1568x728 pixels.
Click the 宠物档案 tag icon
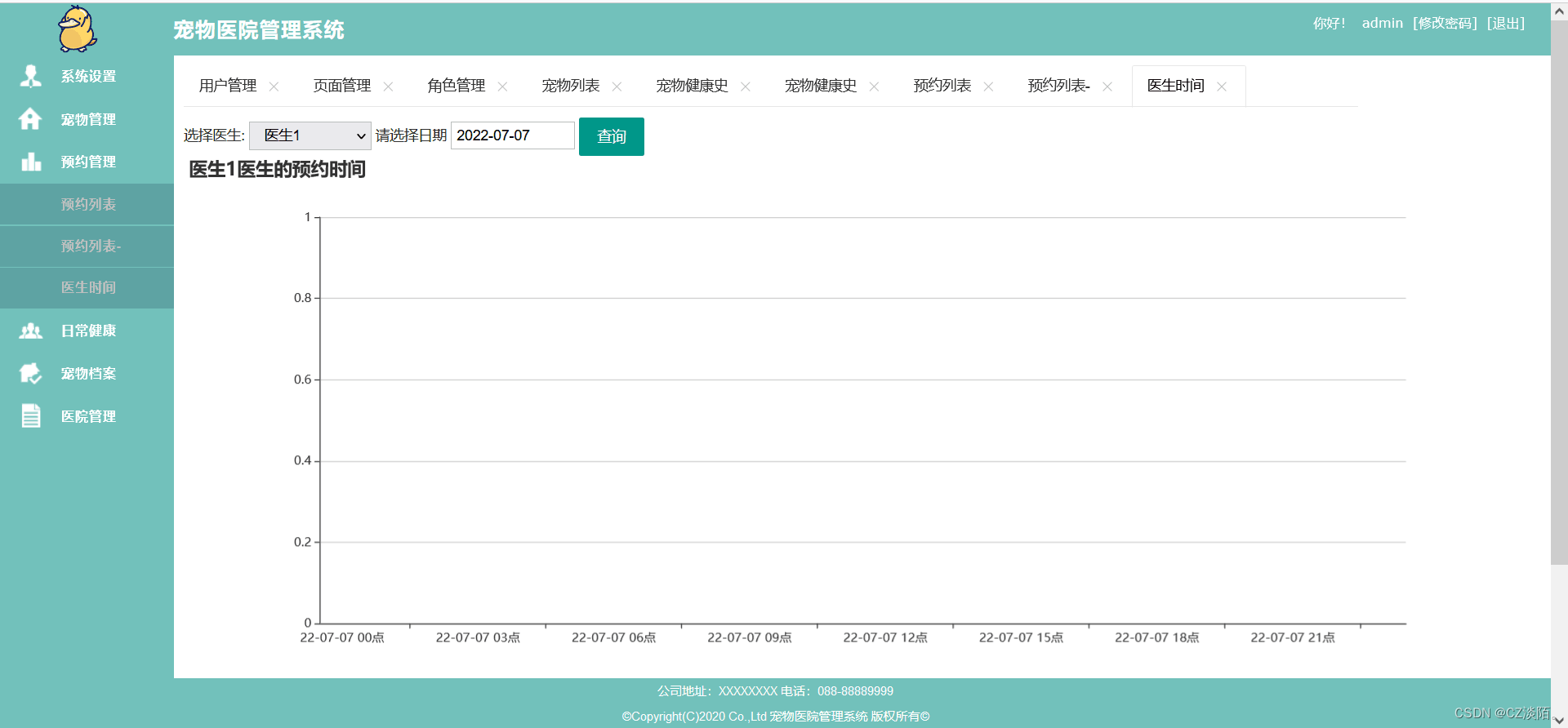(30, 373)
